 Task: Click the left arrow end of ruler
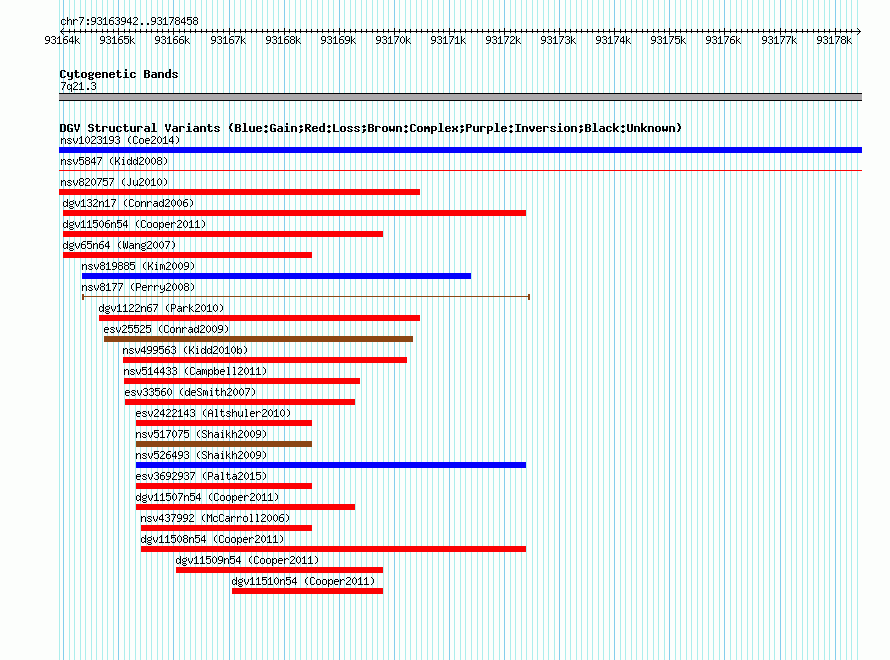pos(62,31)
